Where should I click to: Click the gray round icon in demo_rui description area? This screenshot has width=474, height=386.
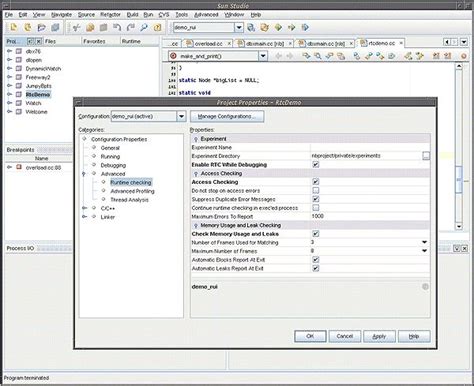click(x=425, y=287)
